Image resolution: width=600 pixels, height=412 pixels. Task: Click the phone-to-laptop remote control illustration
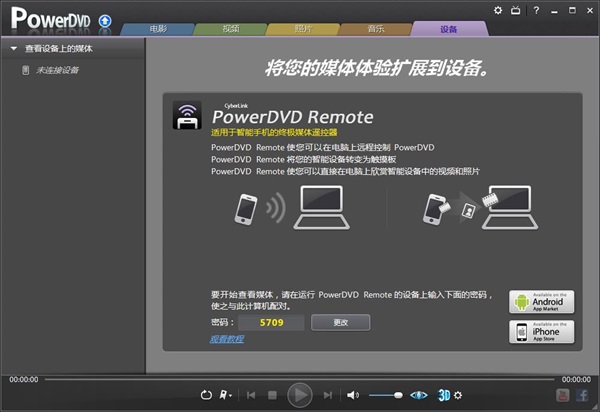click(292, 208)
